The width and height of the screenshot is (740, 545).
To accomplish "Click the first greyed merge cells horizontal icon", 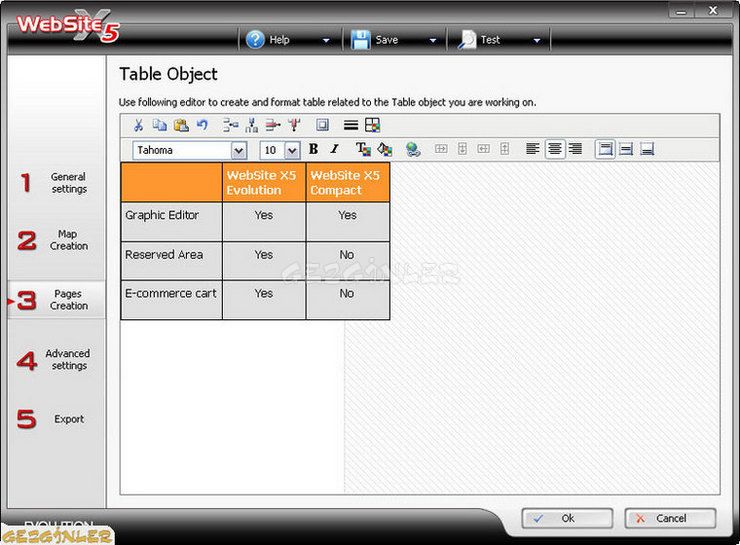I will coord(441,149).
